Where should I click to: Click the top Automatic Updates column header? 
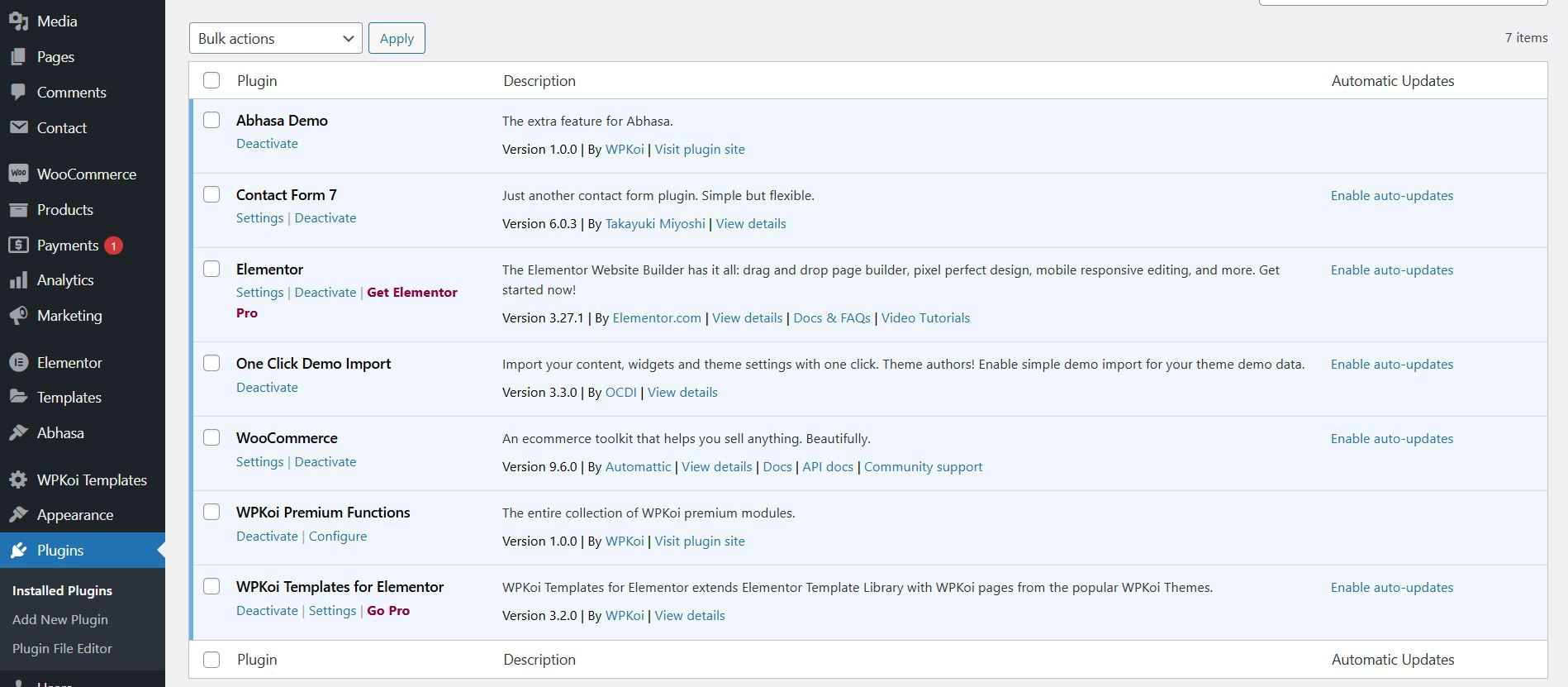(x=1393, y=80)
